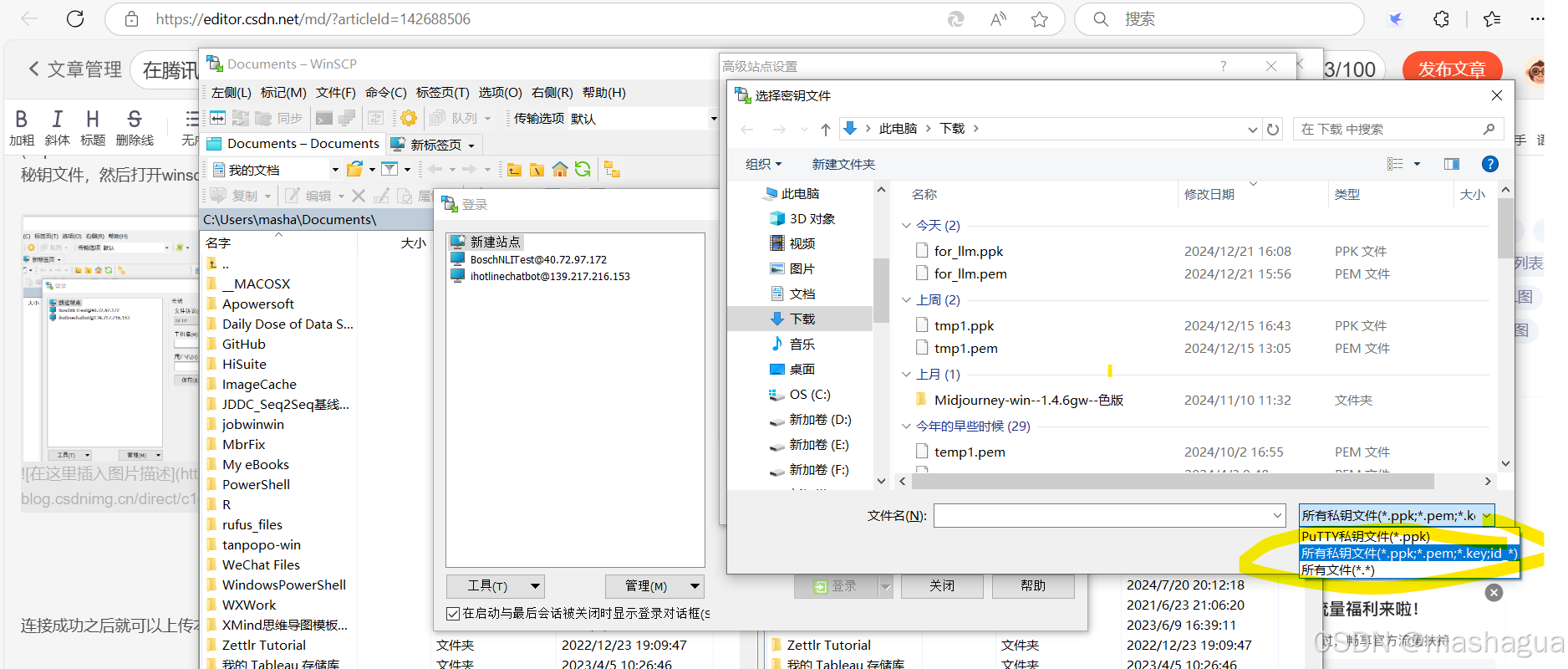
Task: Click the WinSCP preferences gear icon
Action: [x=409, y=118]
